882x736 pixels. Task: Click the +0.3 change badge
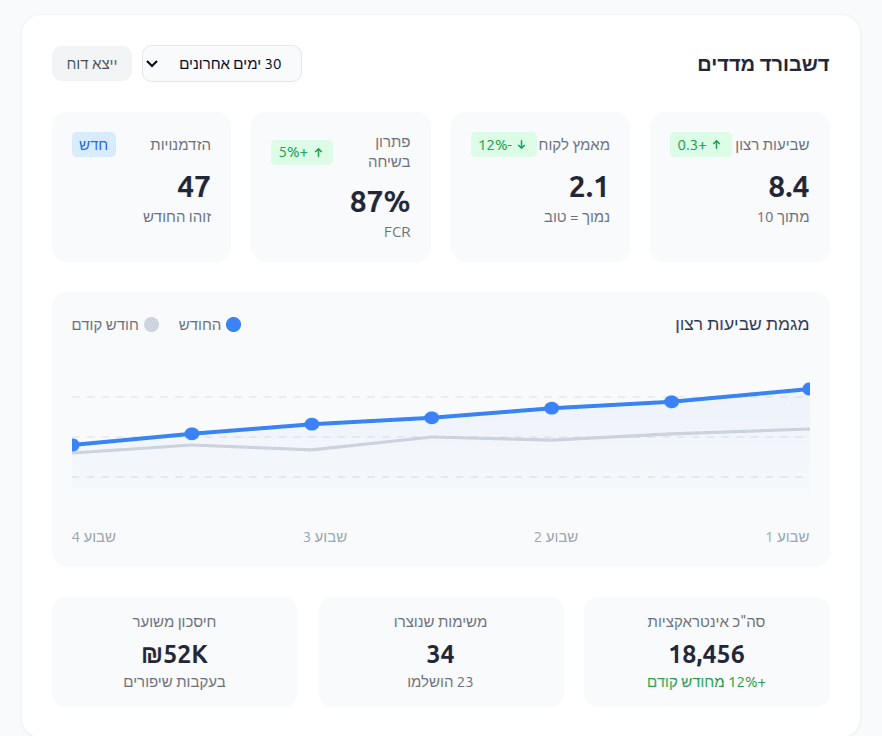coord(700,145)
